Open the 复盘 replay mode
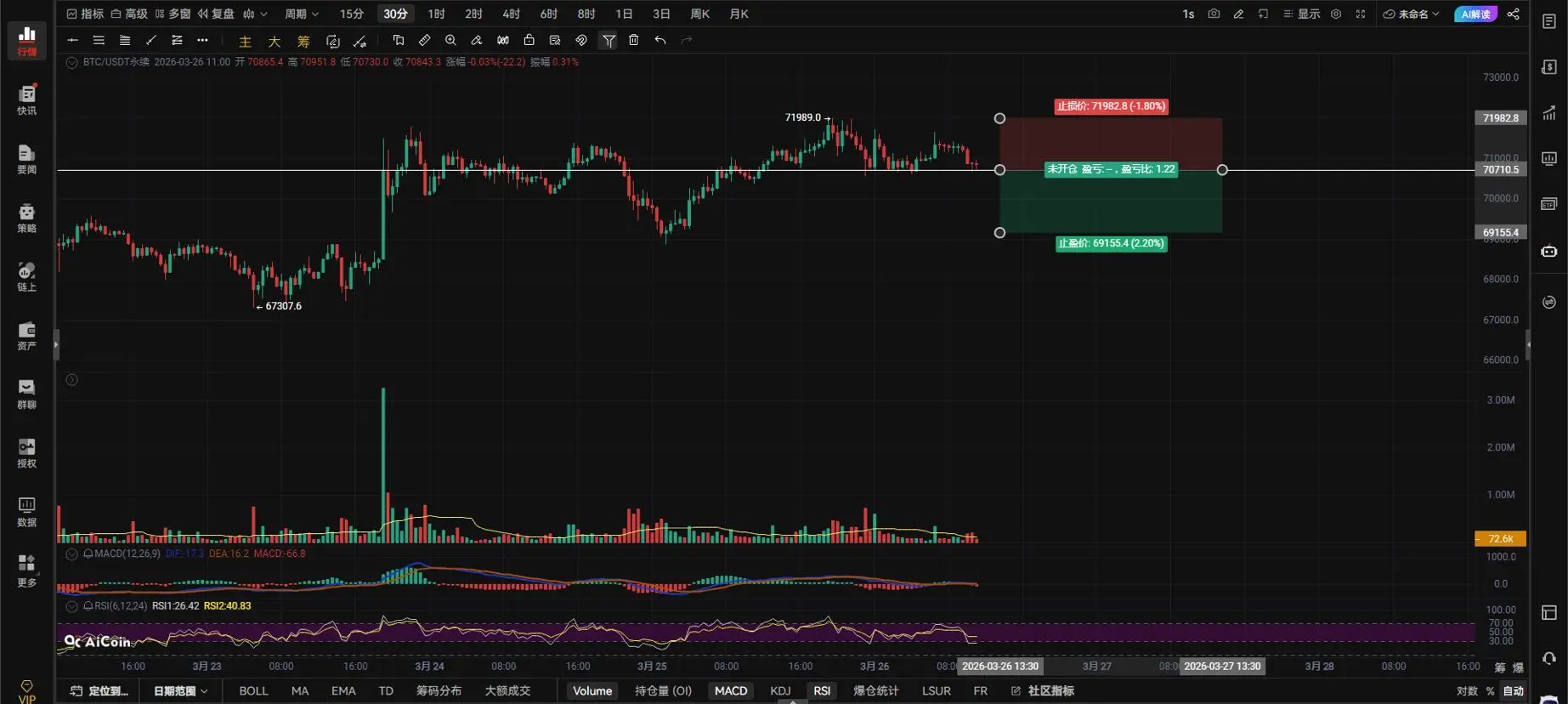The image size is (1568, 704). click(x=216, y=14)
